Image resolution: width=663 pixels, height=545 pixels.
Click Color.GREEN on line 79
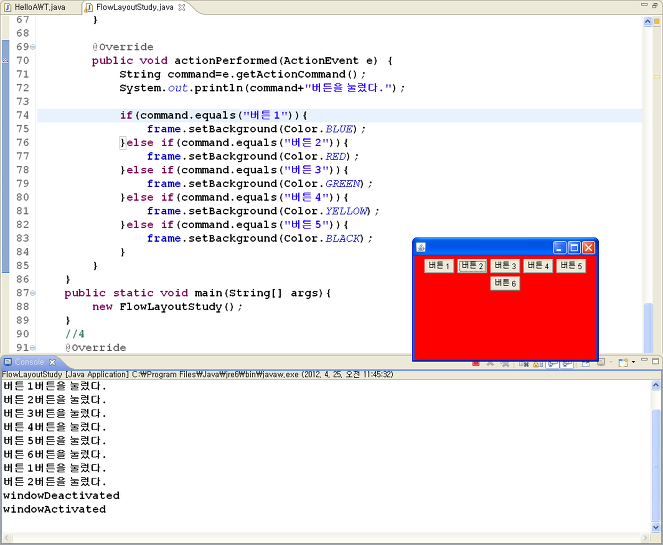pyautogui.click(x=323, y=184)
